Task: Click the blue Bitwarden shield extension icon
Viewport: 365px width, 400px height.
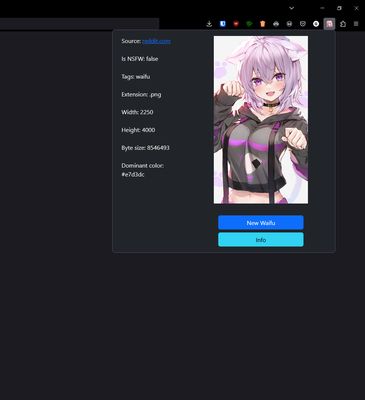Action: pos(223,24)
